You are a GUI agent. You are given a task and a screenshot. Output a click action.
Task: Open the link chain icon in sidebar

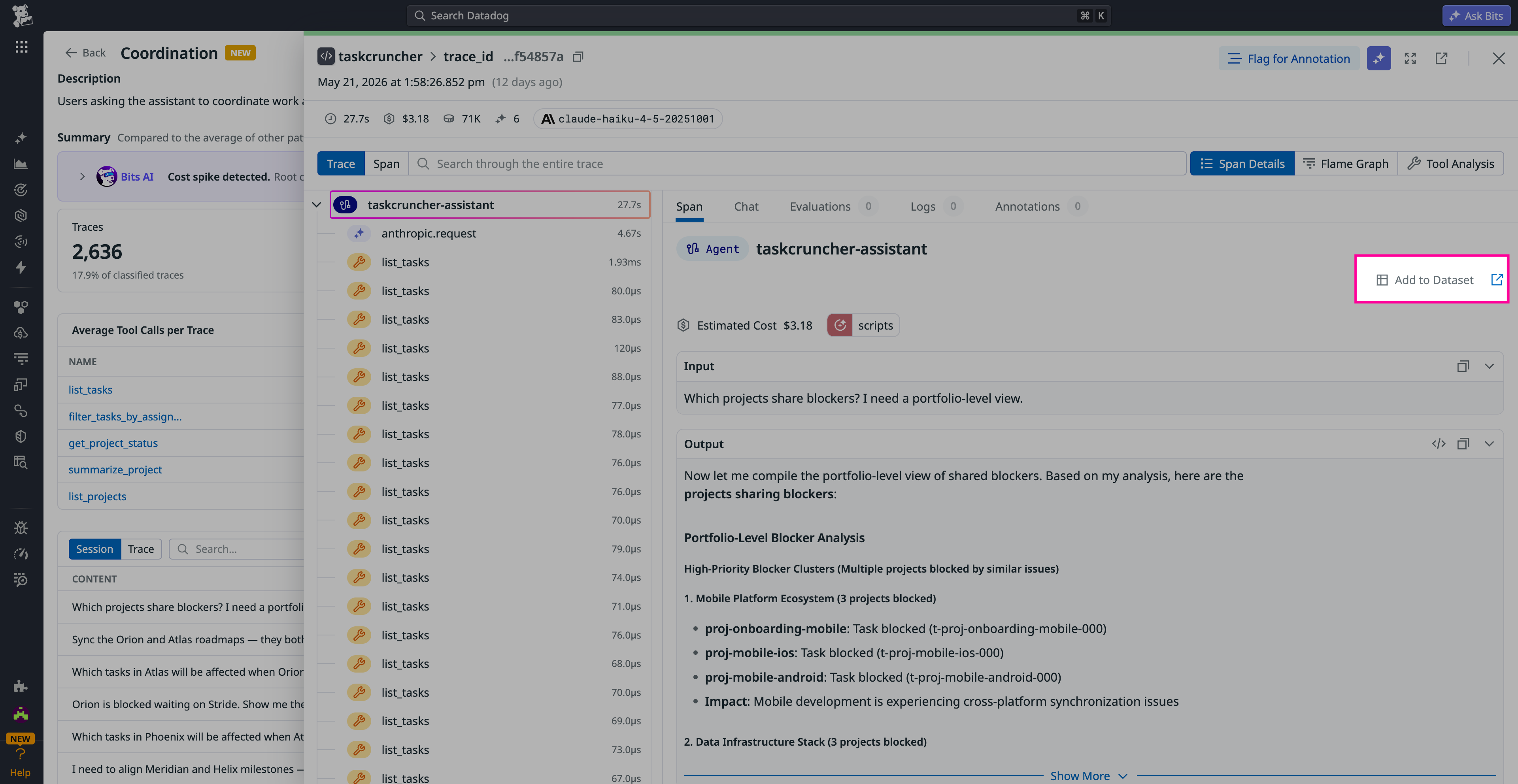21,411
